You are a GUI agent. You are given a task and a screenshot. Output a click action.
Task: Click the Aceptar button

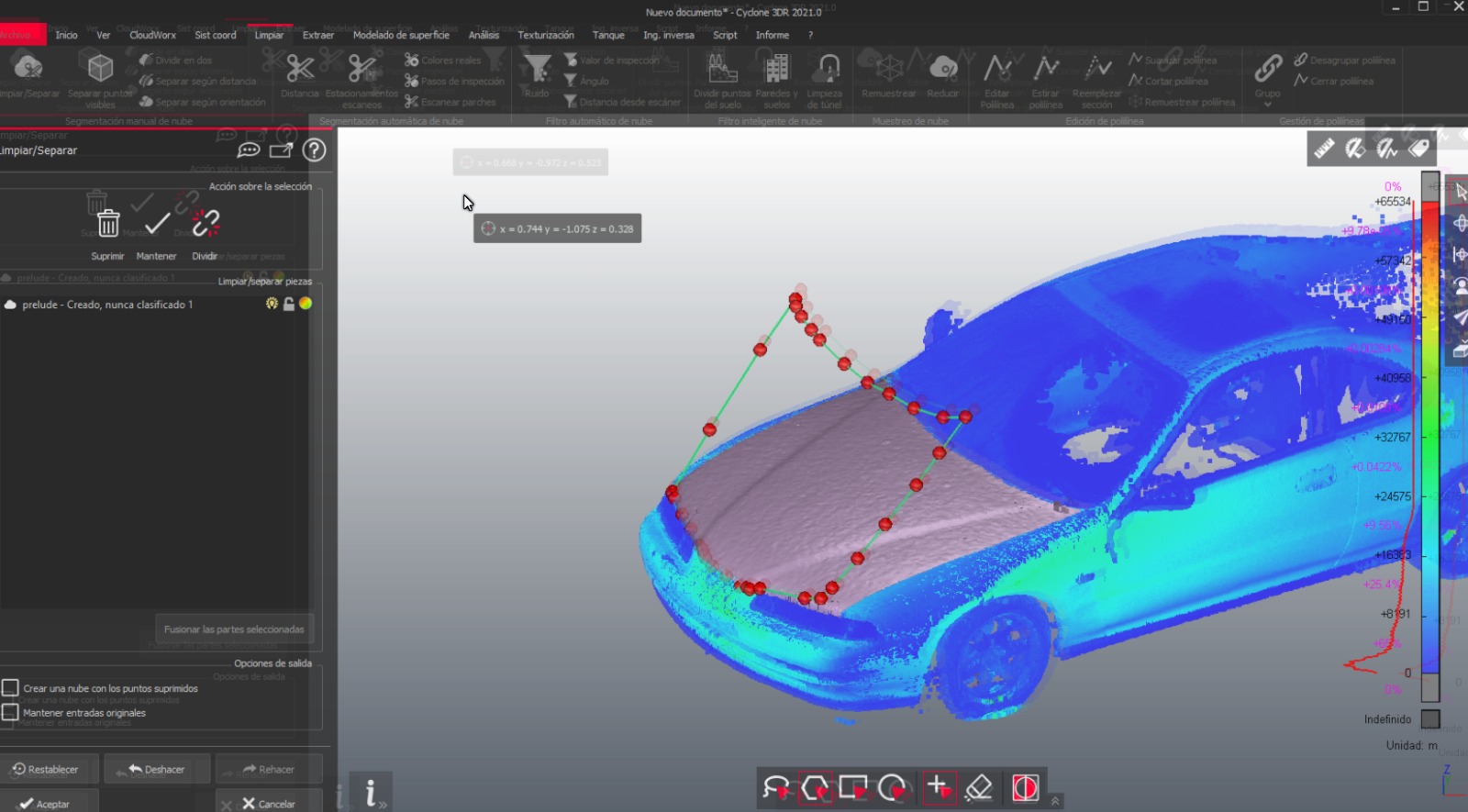[x=44, y=804]
